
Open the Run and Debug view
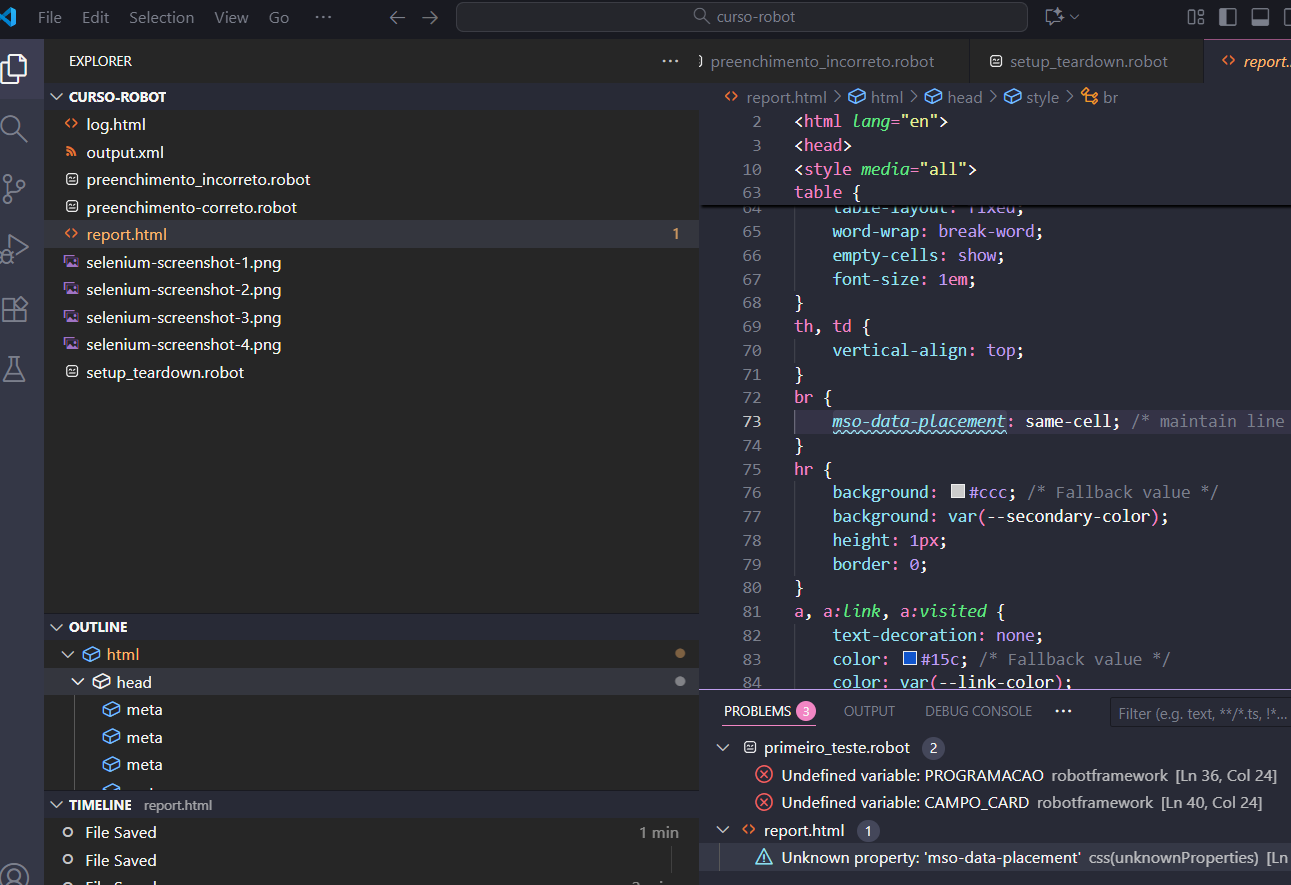click(x=14, y=248)
